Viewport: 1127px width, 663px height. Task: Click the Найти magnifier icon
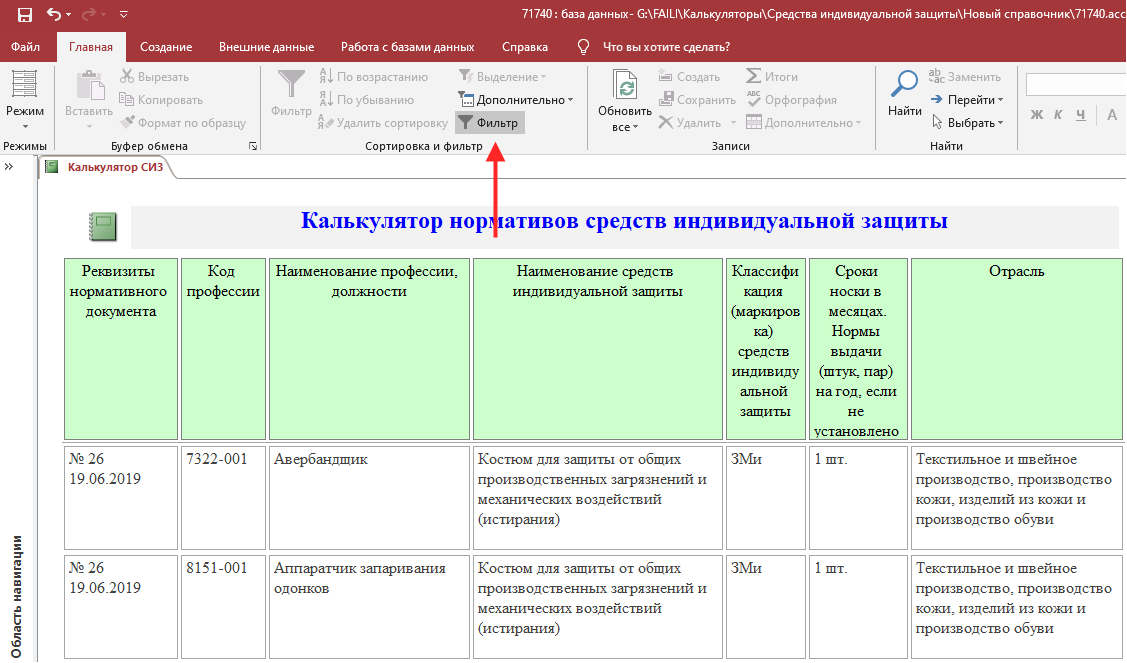904,84
